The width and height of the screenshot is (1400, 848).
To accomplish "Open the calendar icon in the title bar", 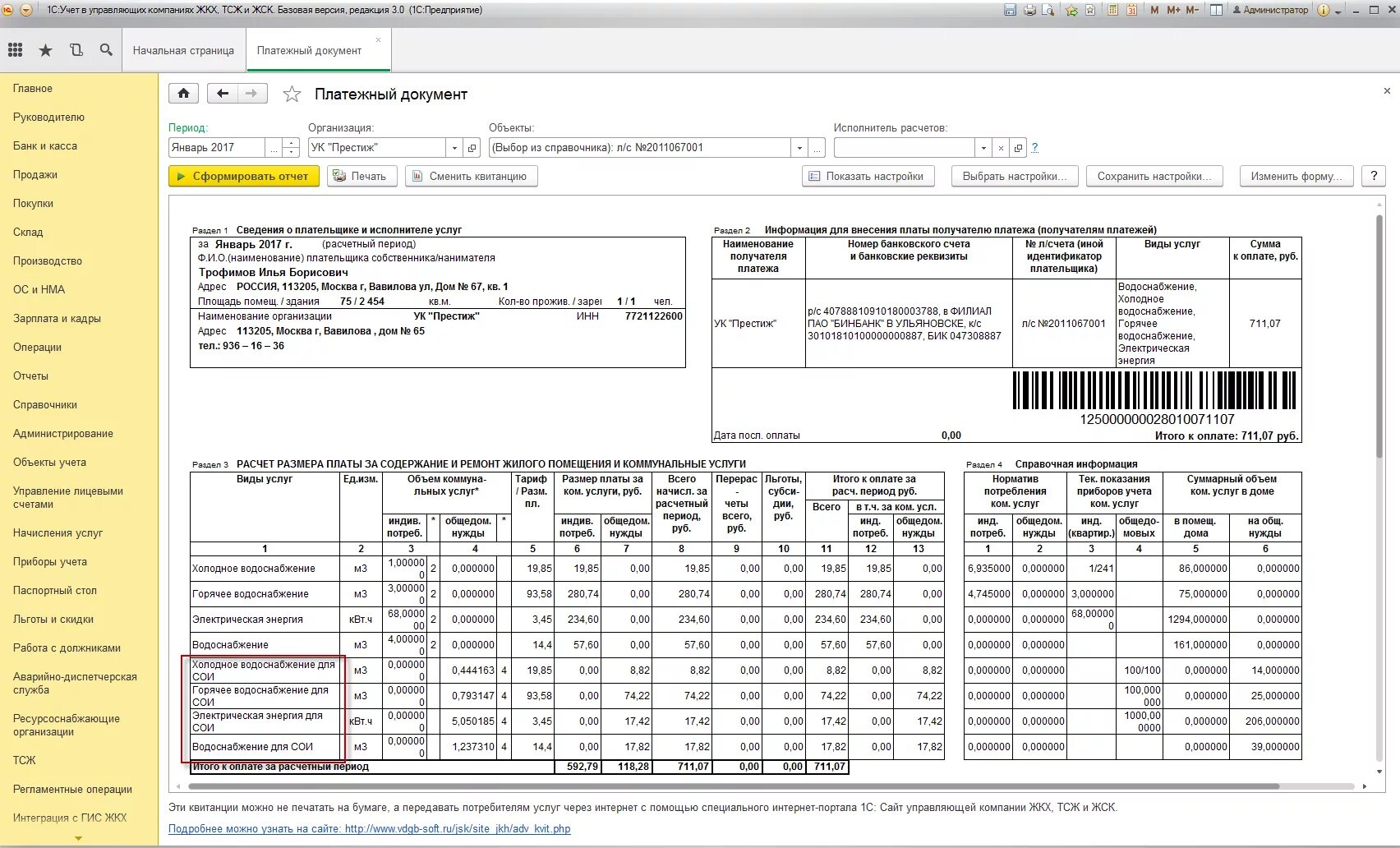I will pyautogui.click(x=1132, y=10).
